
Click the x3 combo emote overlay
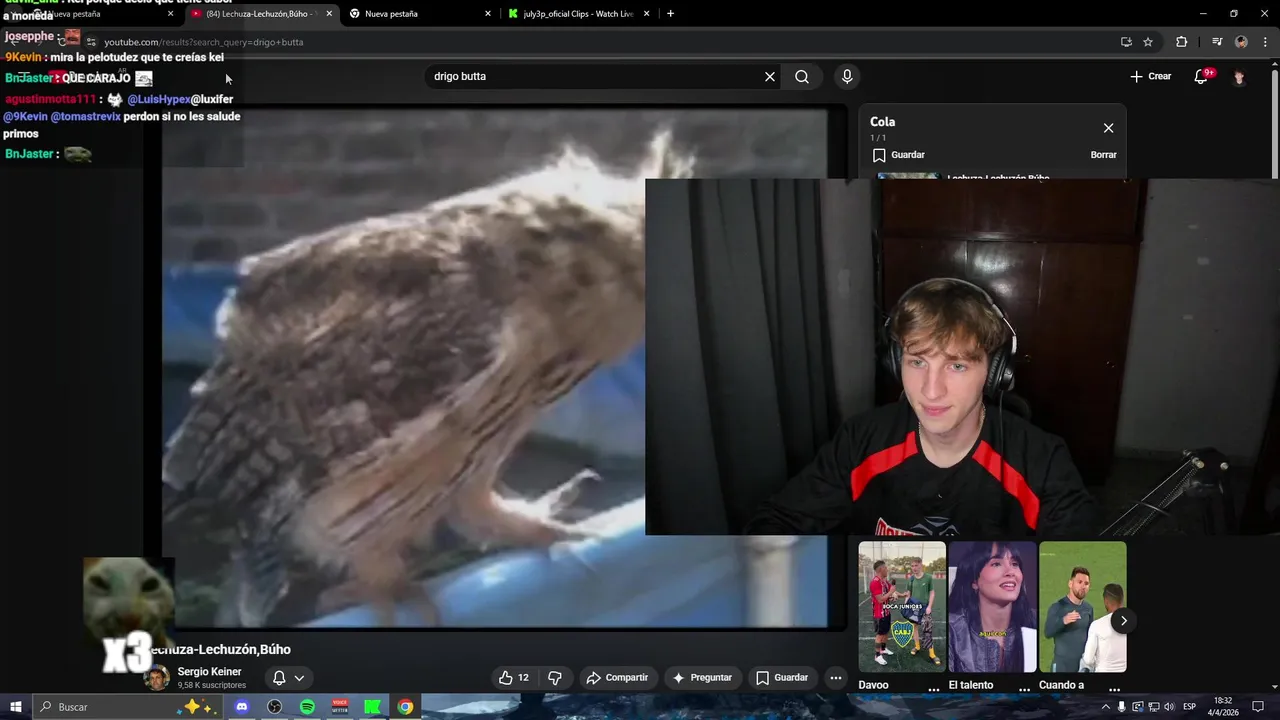(x=128, y=615)
